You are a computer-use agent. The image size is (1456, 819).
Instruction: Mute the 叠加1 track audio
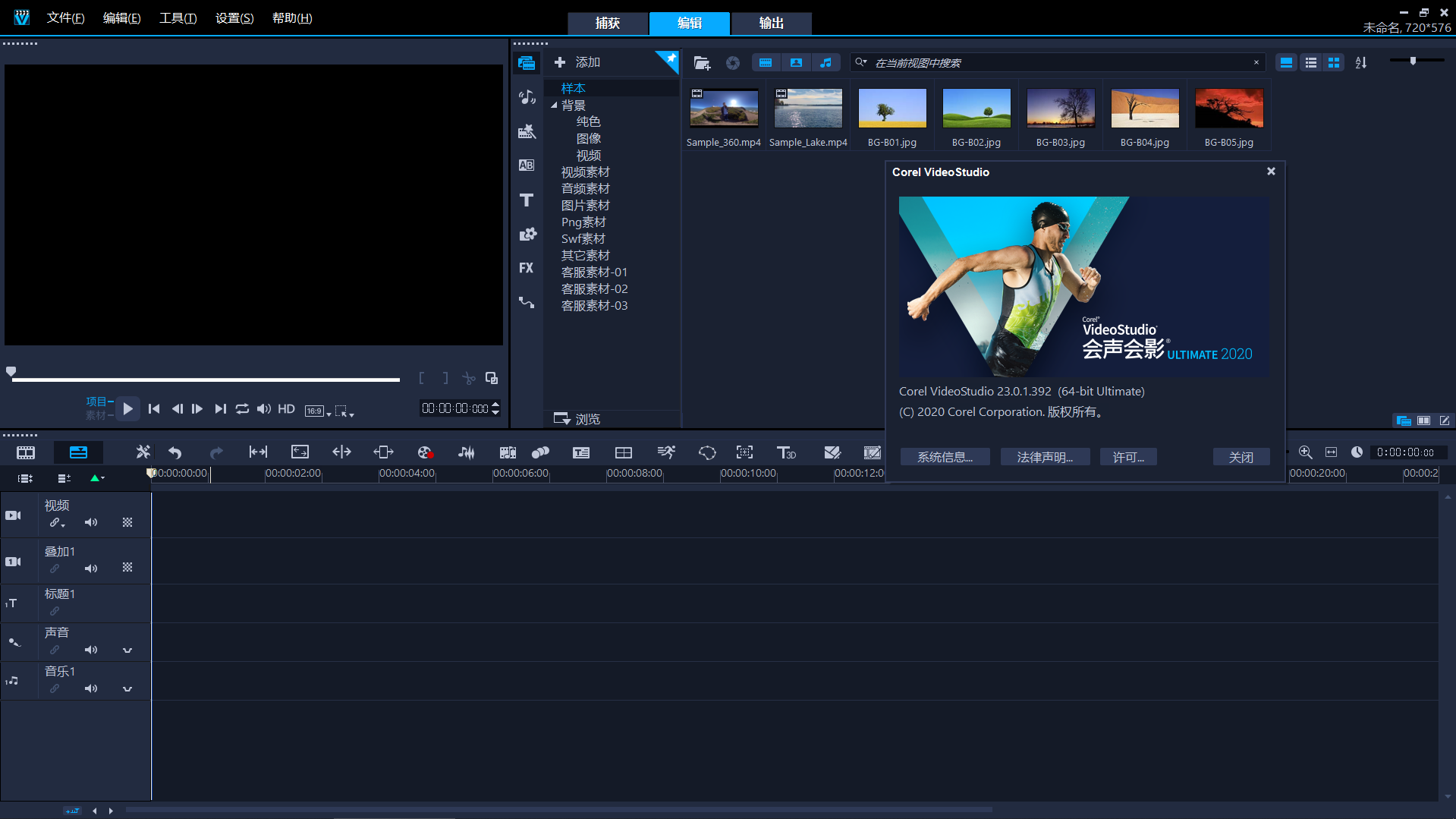(91, 569)
